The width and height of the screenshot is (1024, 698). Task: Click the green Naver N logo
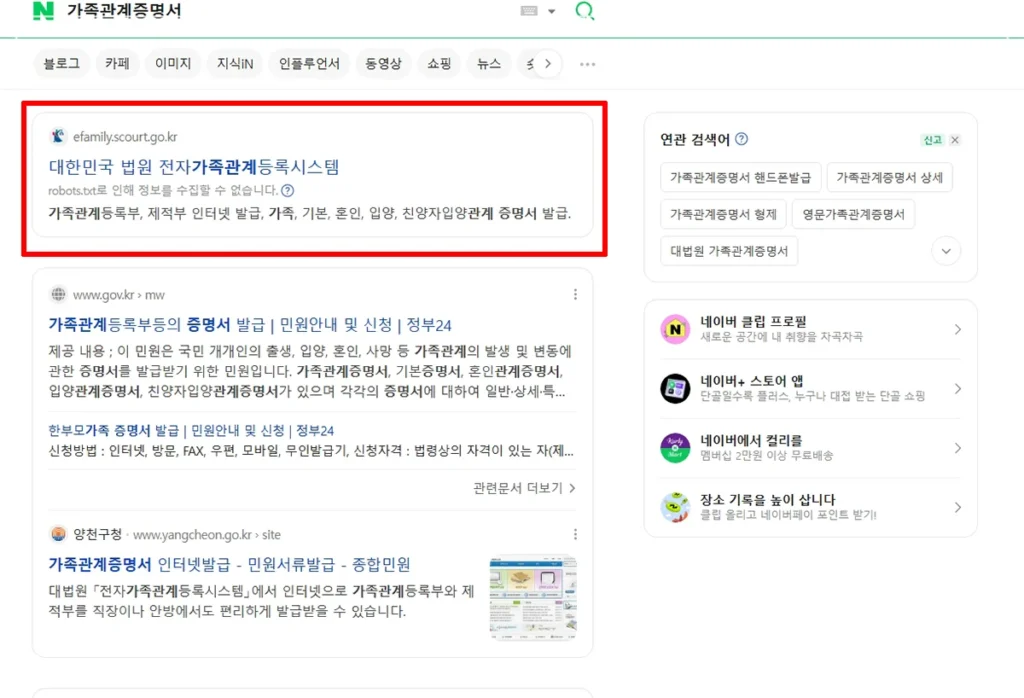click(x=43, y=11)
